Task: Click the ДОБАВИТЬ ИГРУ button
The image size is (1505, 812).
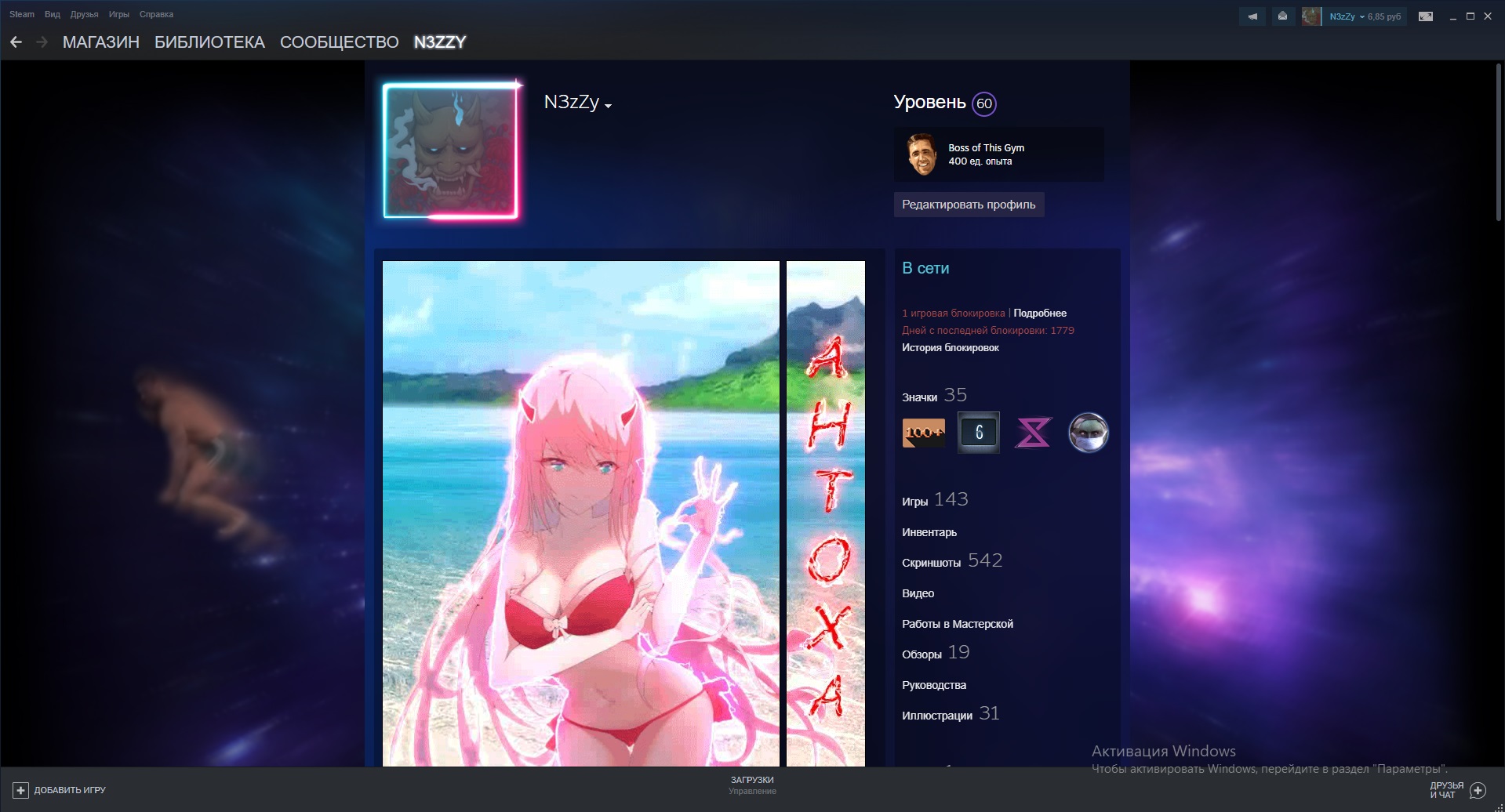Action: tap(59, 790)
